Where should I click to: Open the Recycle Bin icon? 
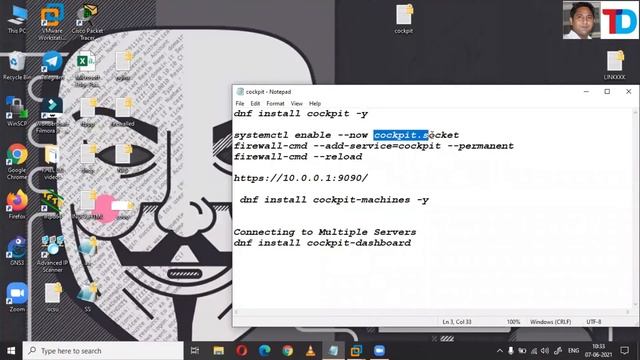click(17, 66)
